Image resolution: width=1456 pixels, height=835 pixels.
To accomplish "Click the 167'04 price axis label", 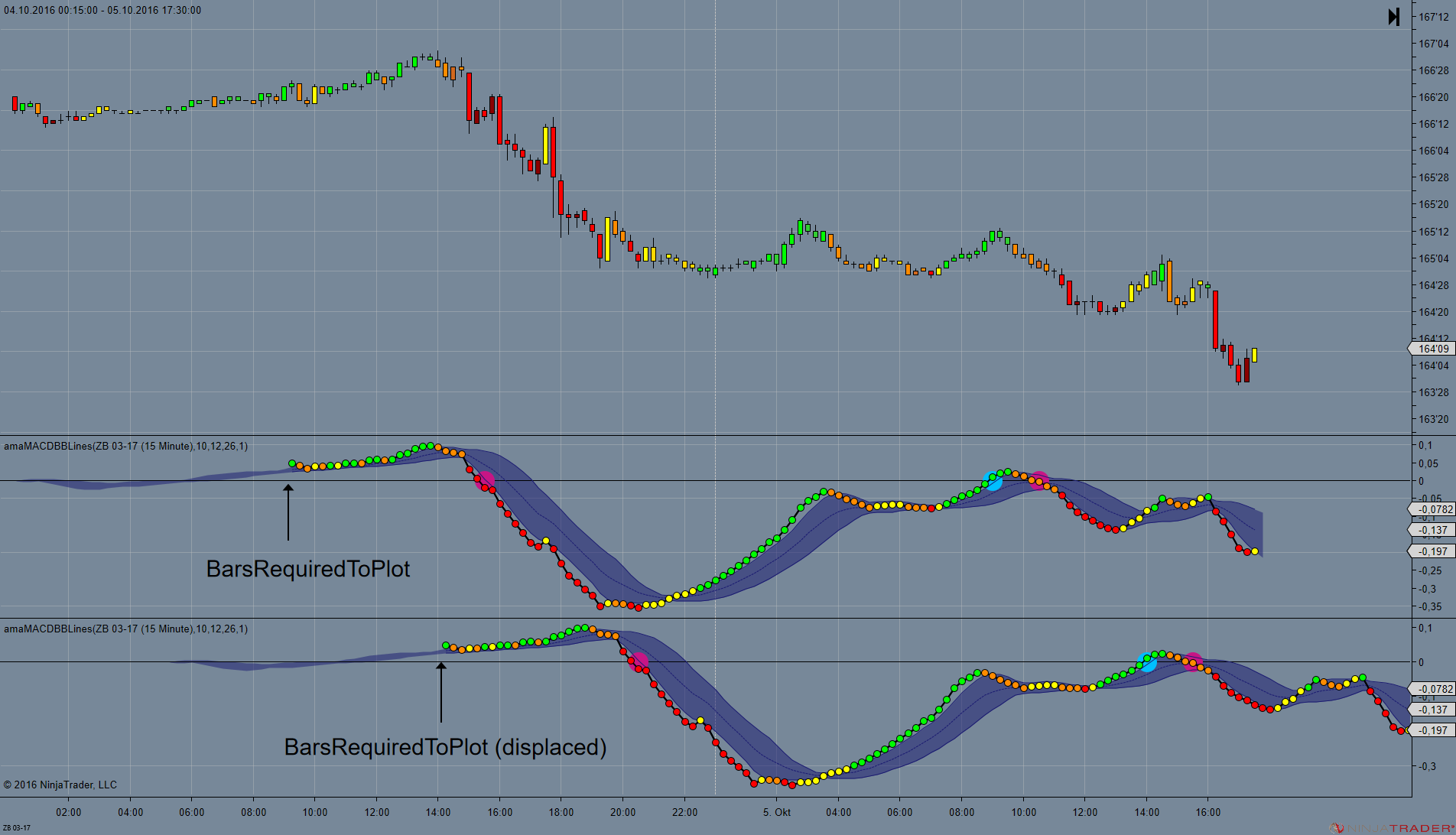I will [1434, 44].
